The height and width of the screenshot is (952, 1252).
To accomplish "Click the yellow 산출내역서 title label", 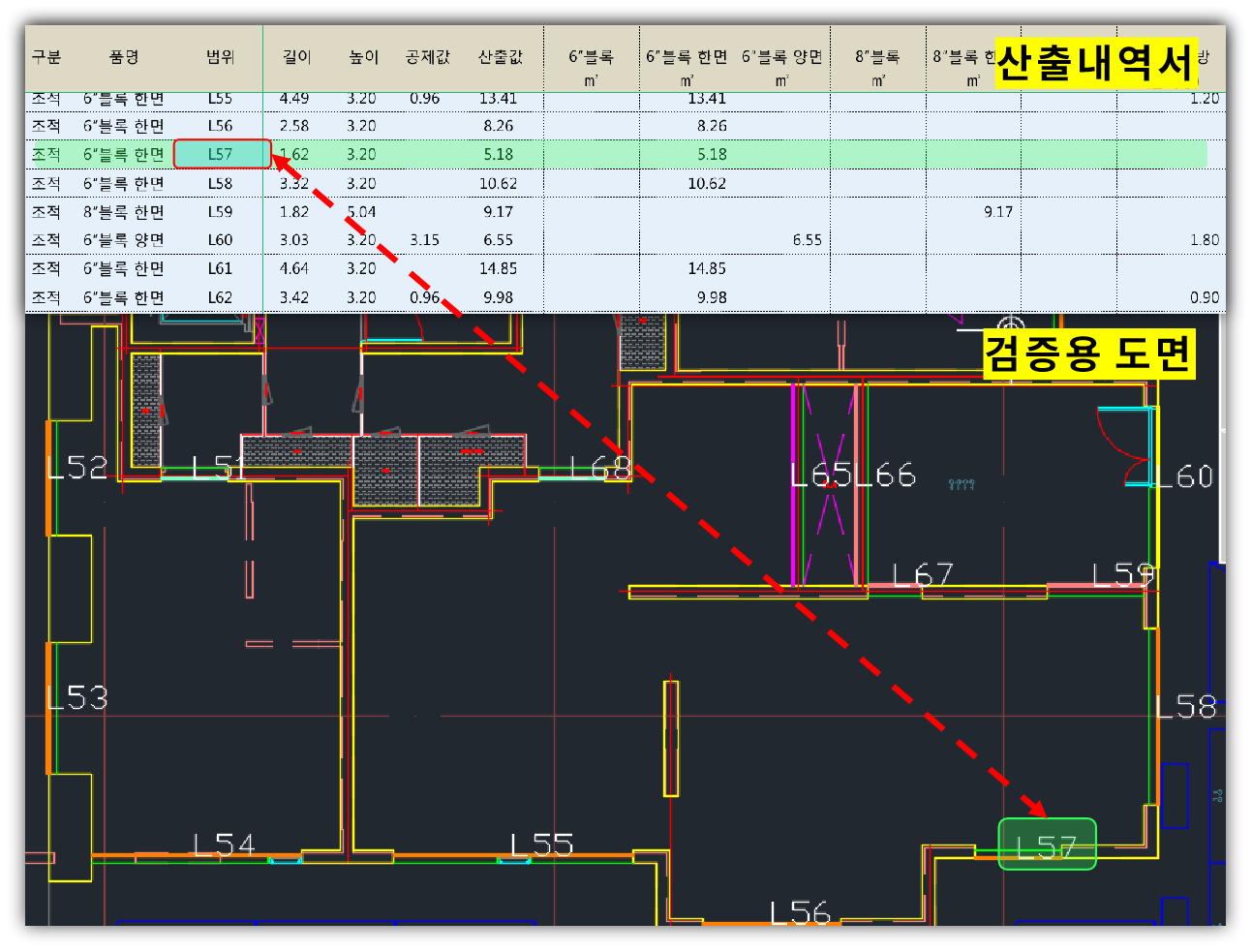I will pos(1095,64).
